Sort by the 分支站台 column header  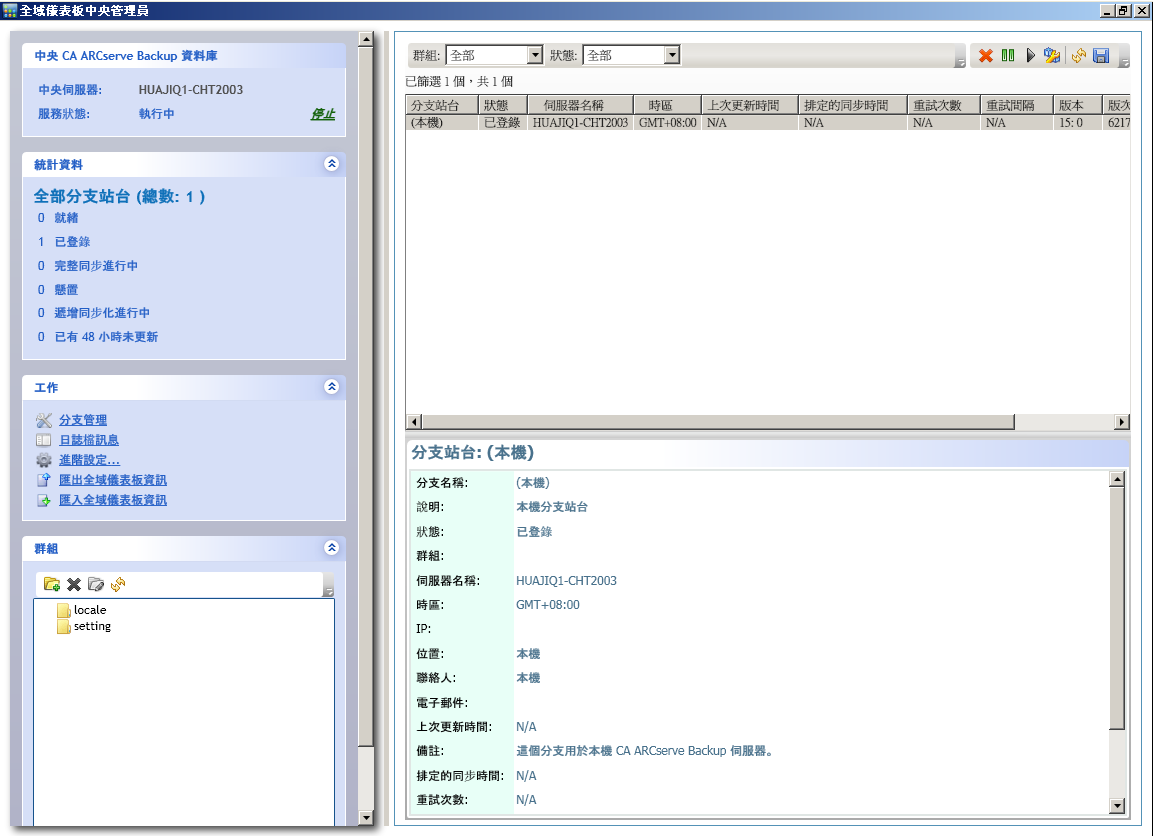(442, 105)
